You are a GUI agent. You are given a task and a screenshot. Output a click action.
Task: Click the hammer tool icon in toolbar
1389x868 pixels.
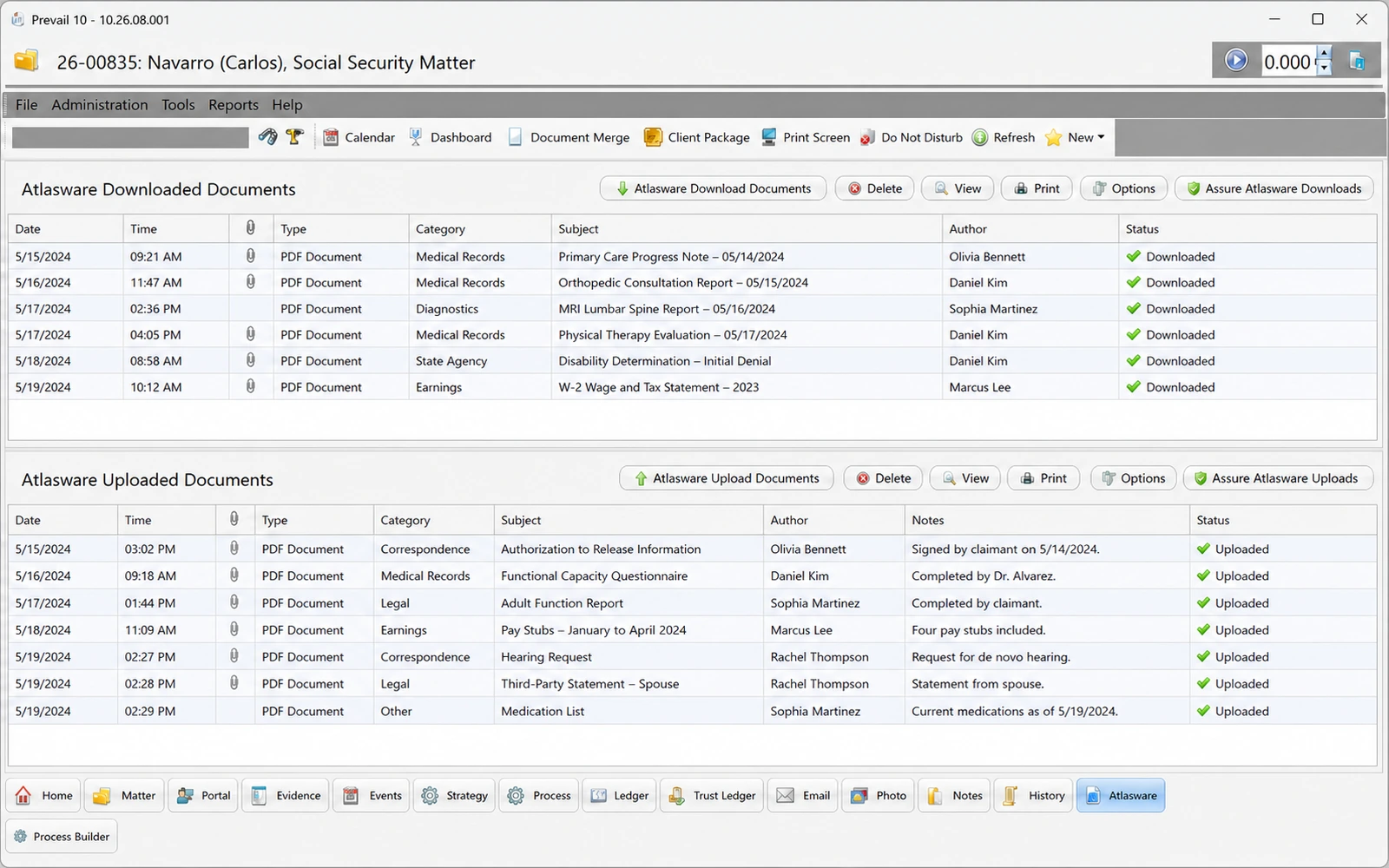coord(294,137)
